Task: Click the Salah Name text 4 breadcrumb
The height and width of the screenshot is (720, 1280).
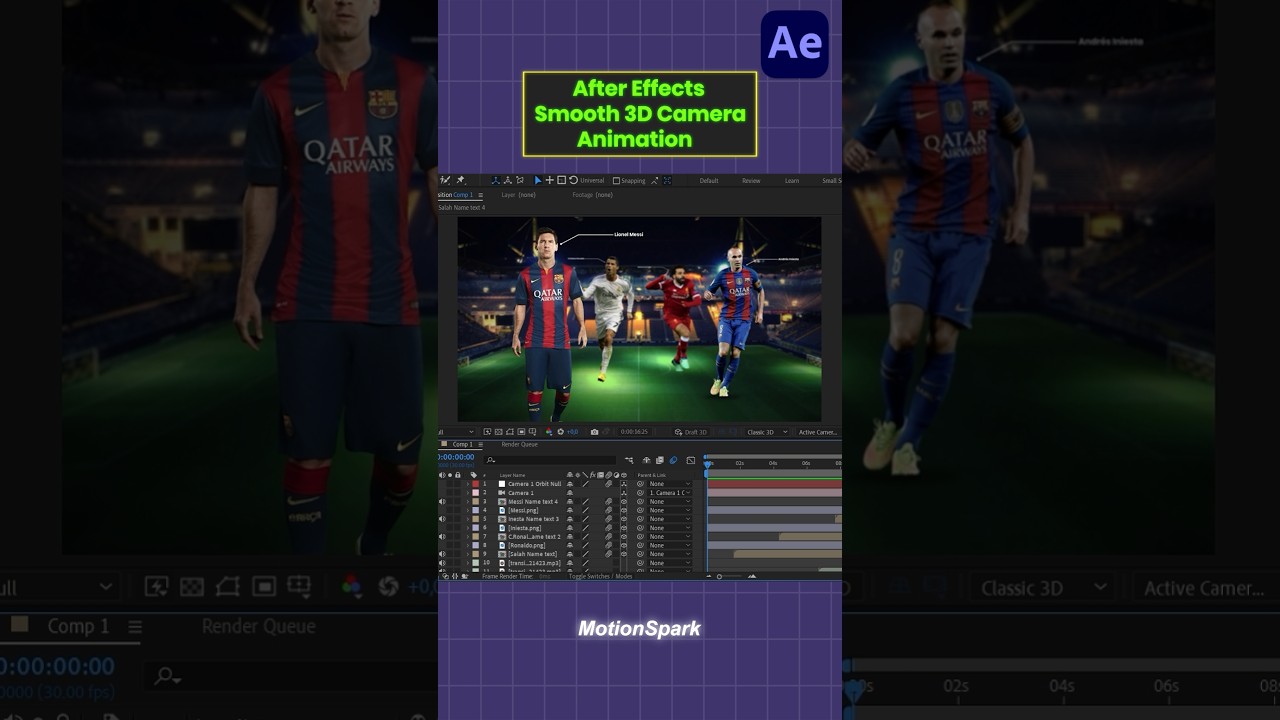Action: 462,208
